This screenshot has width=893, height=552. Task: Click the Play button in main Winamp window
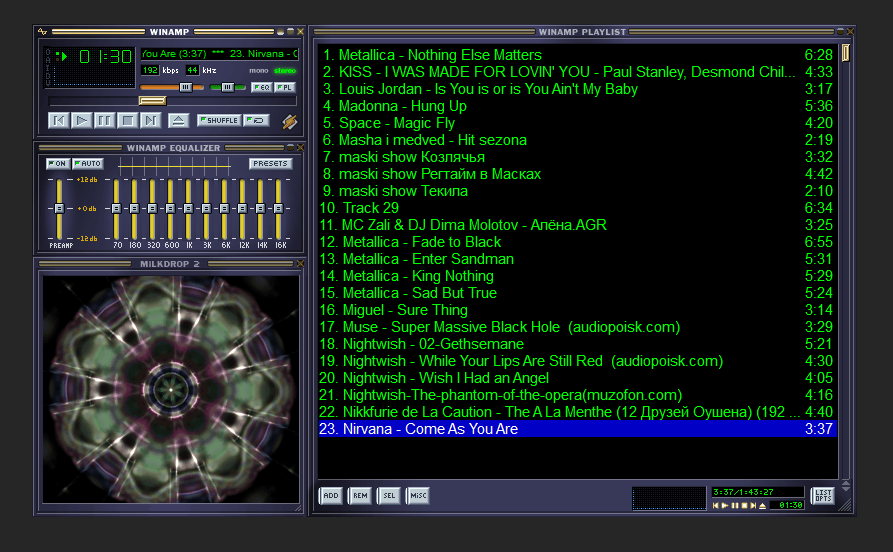point(82,120)
